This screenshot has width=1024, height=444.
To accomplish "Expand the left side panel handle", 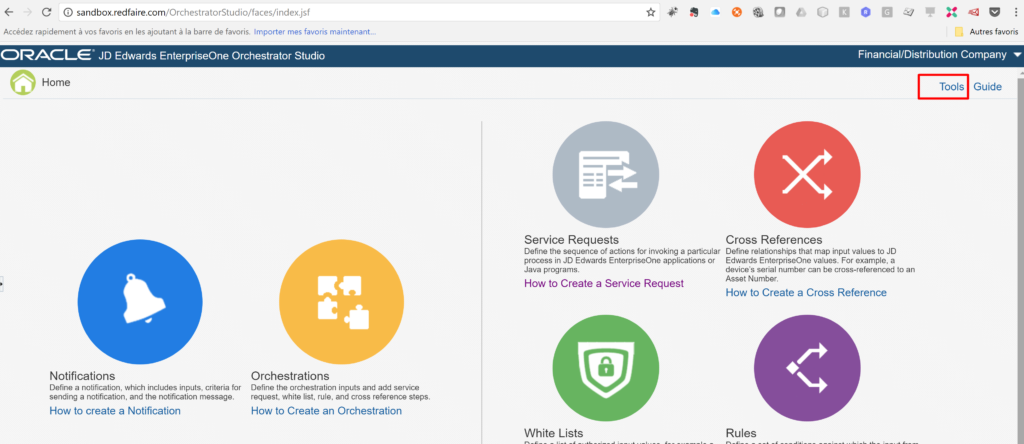I will [2, 284].
